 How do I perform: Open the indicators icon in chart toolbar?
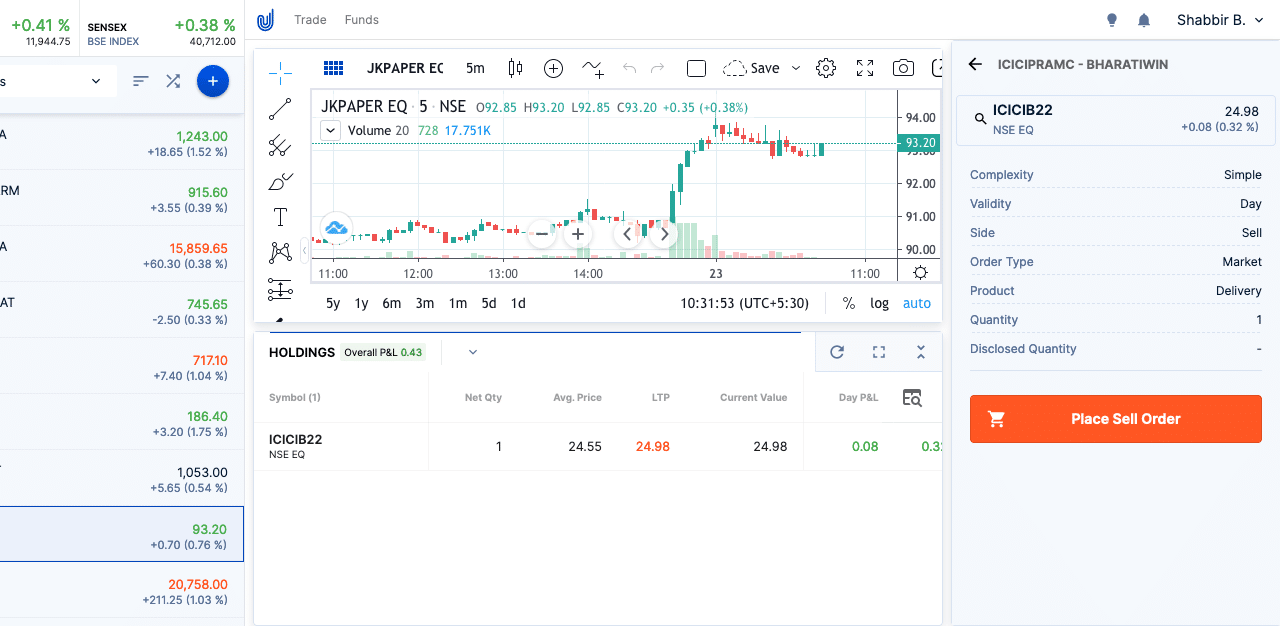[593, 68]
